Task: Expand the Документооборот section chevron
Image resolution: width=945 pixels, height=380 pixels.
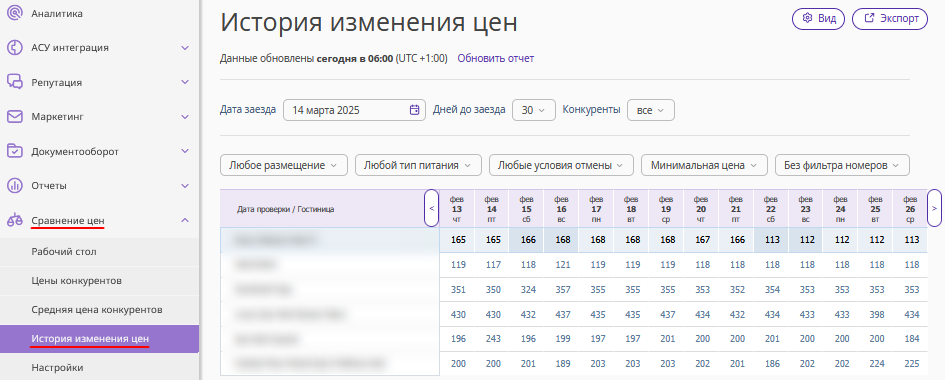Action: pyautogui.click(x=185, y=151)
